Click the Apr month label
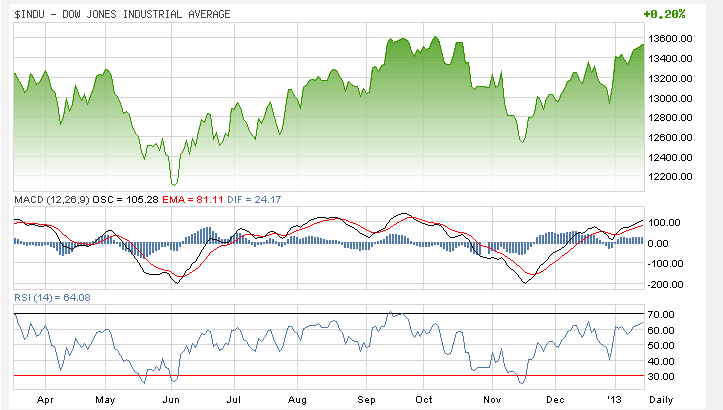 click(45, 400)
